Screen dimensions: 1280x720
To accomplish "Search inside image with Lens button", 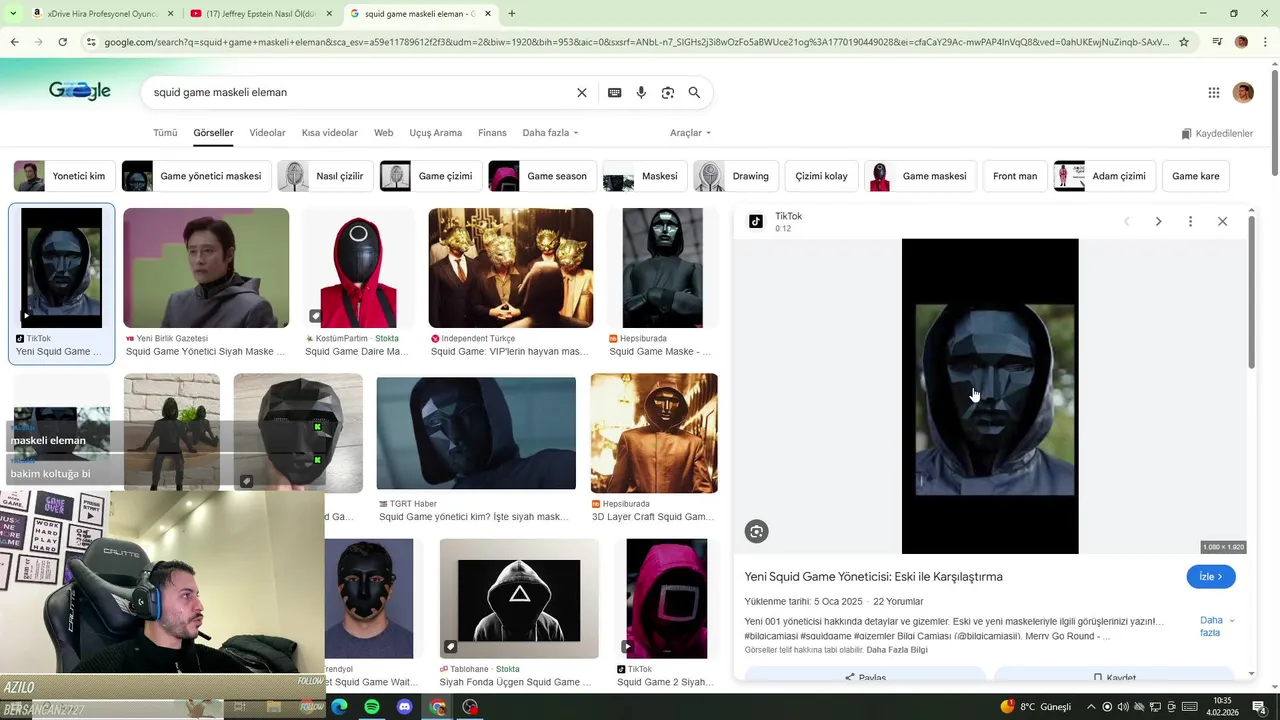I will pyautogui.click(x=757, y=532).
